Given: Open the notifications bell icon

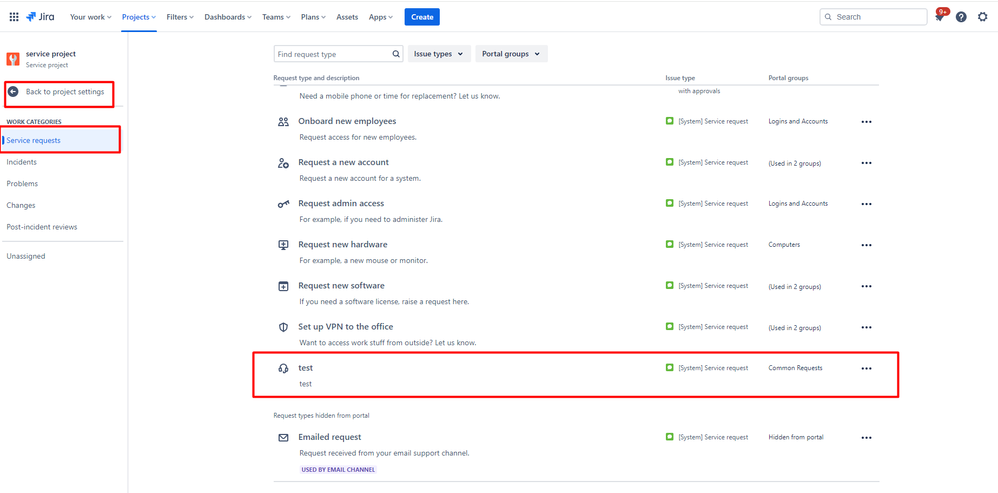Looking at the screenshot, I should (940, 17).
